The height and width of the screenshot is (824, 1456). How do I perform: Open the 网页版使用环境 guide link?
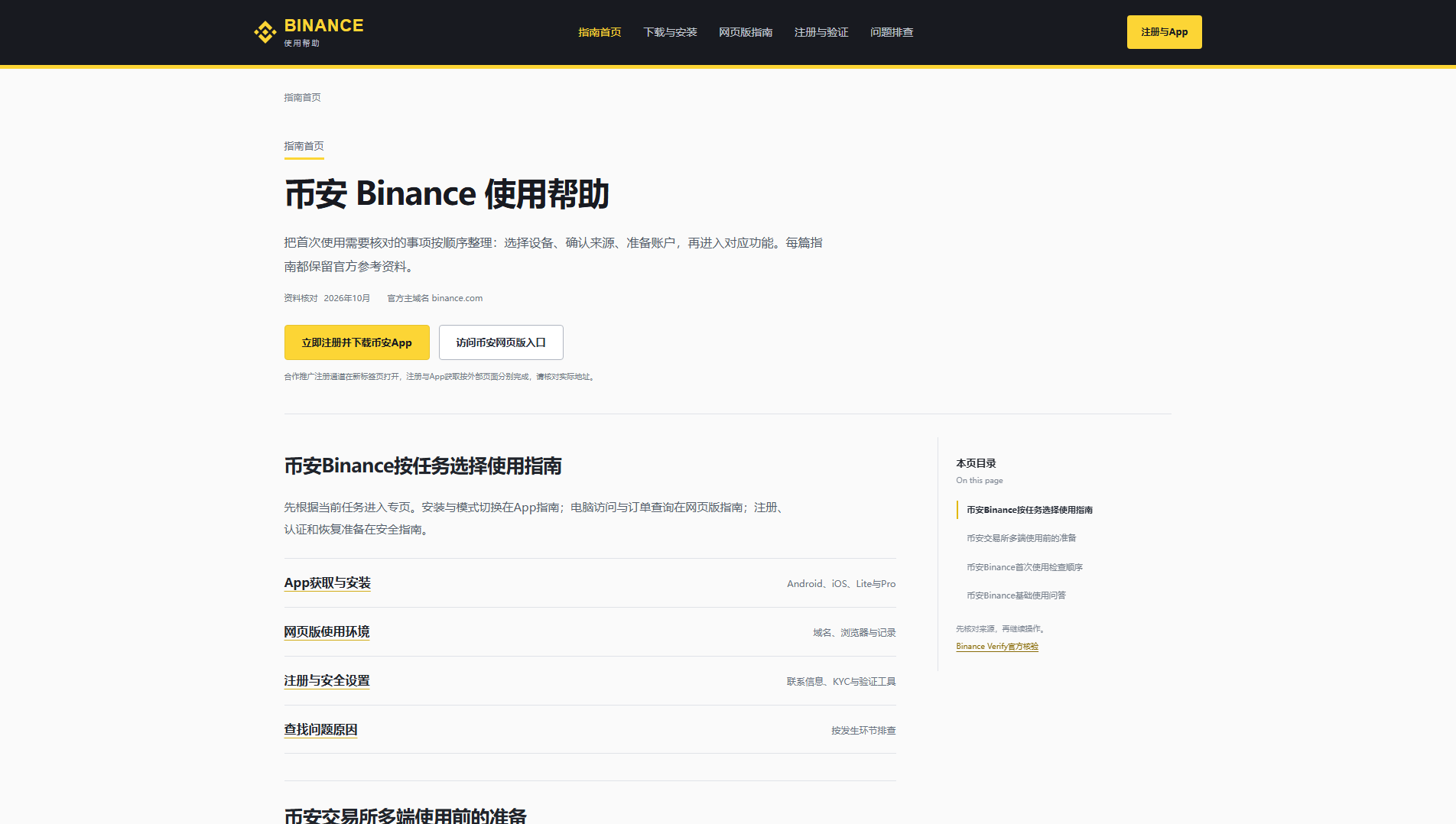(327, 632)
